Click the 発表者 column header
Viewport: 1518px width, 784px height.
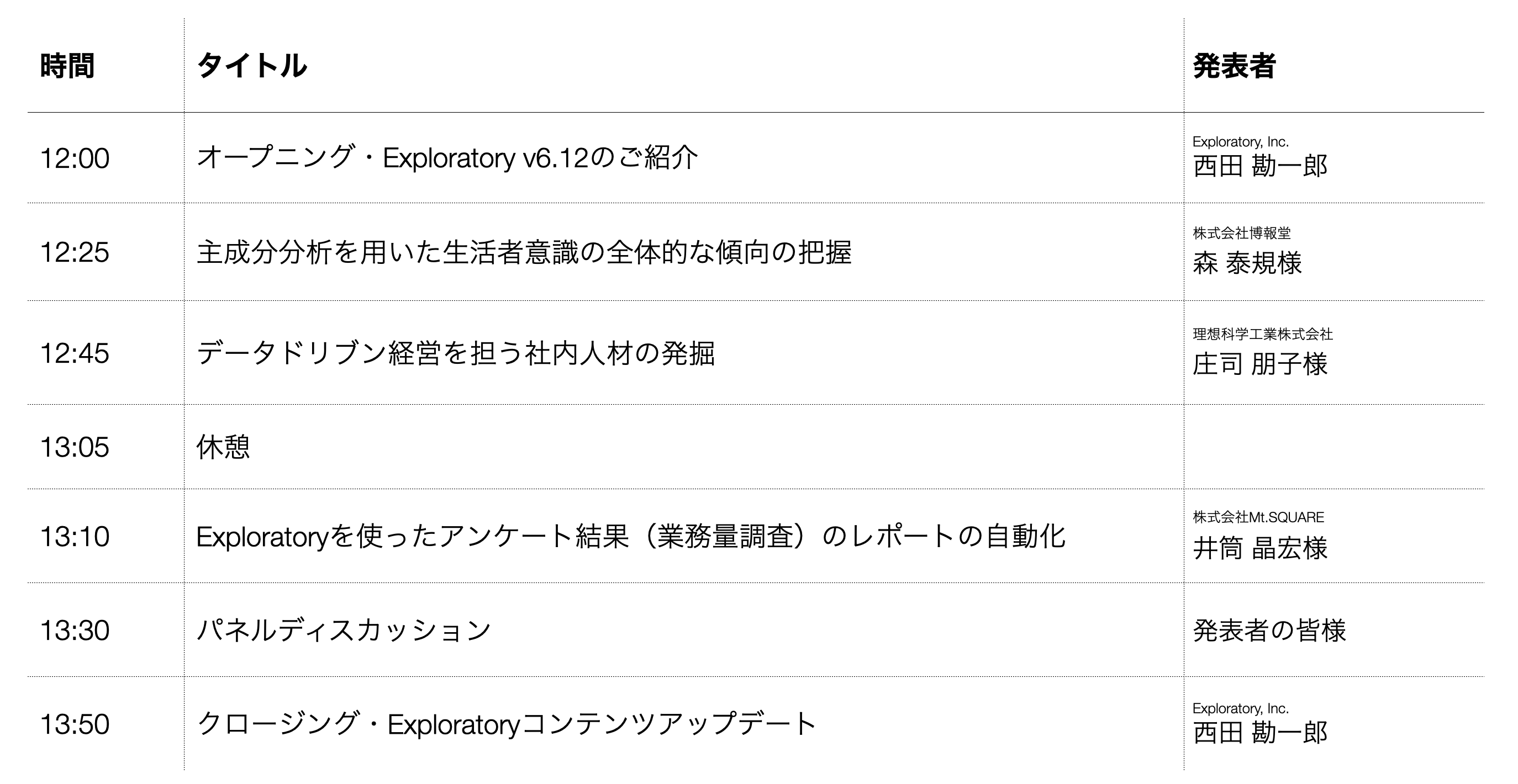pyautogui.click(x=1234, y=66)
